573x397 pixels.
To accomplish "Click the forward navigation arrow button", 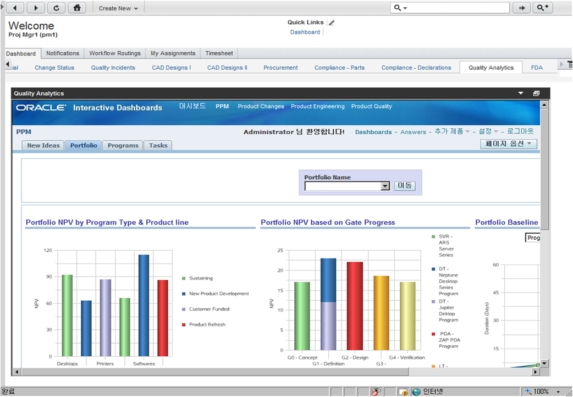I will (35, 8).
